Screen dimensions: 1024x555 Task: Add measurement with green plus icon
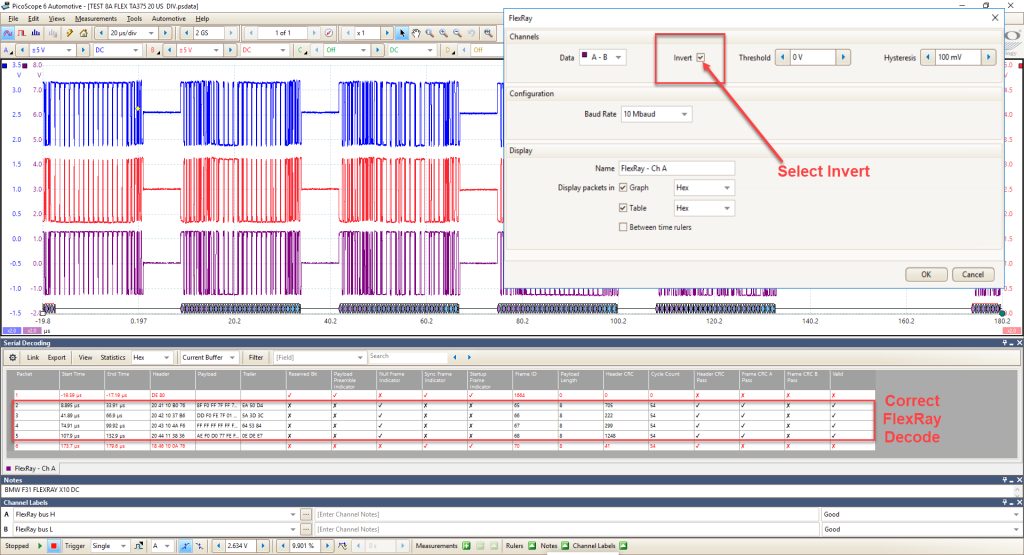tap(466, 546)
